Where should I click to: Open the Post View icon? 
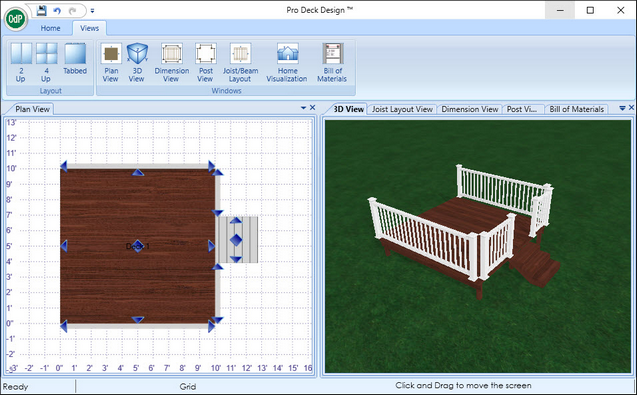[206, 62]
